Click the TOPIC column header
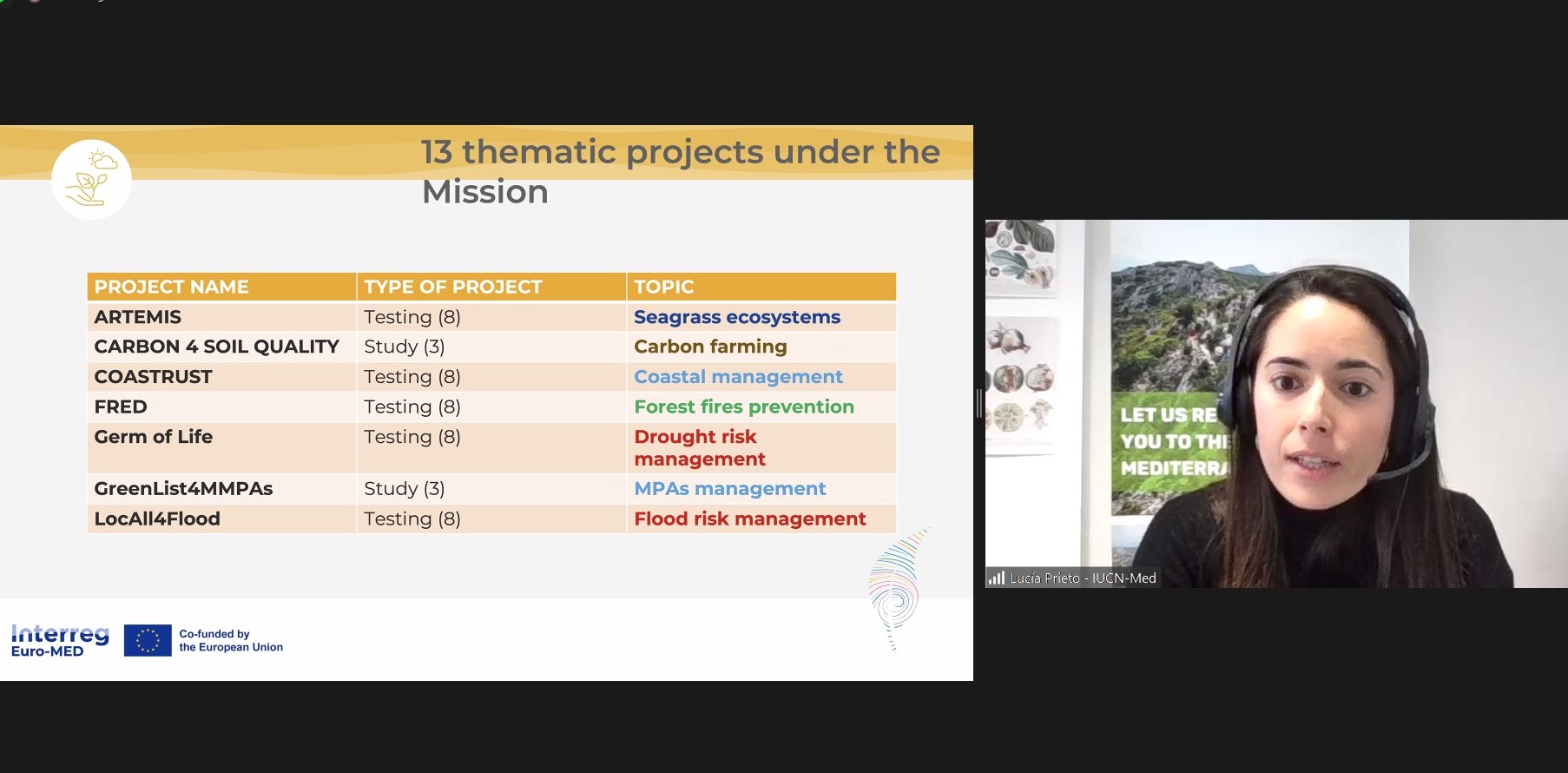 [663, 287]
